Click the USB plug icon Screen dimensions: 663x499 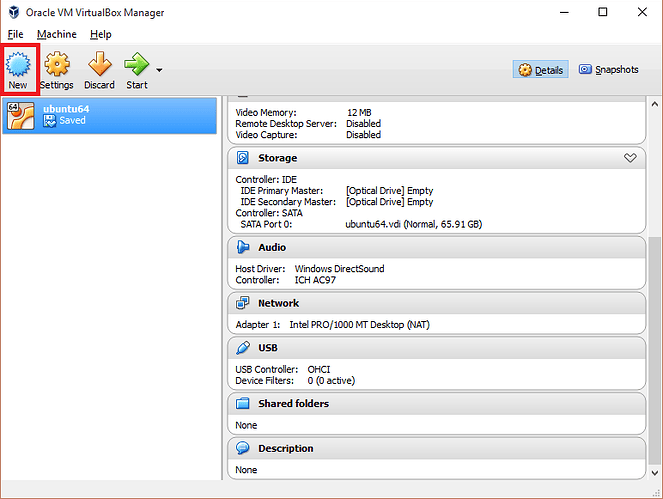coord(243,348)
